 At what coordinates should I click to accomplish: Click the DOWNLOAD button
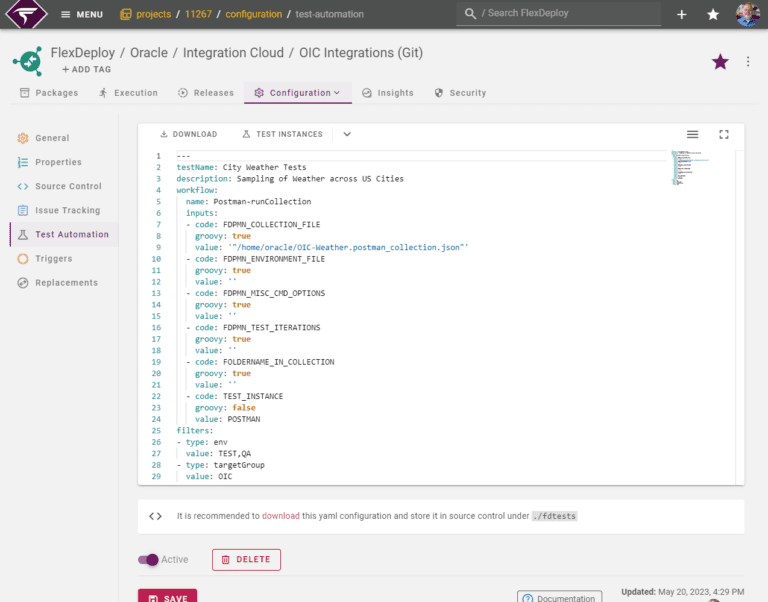click(x=189, y=134)
